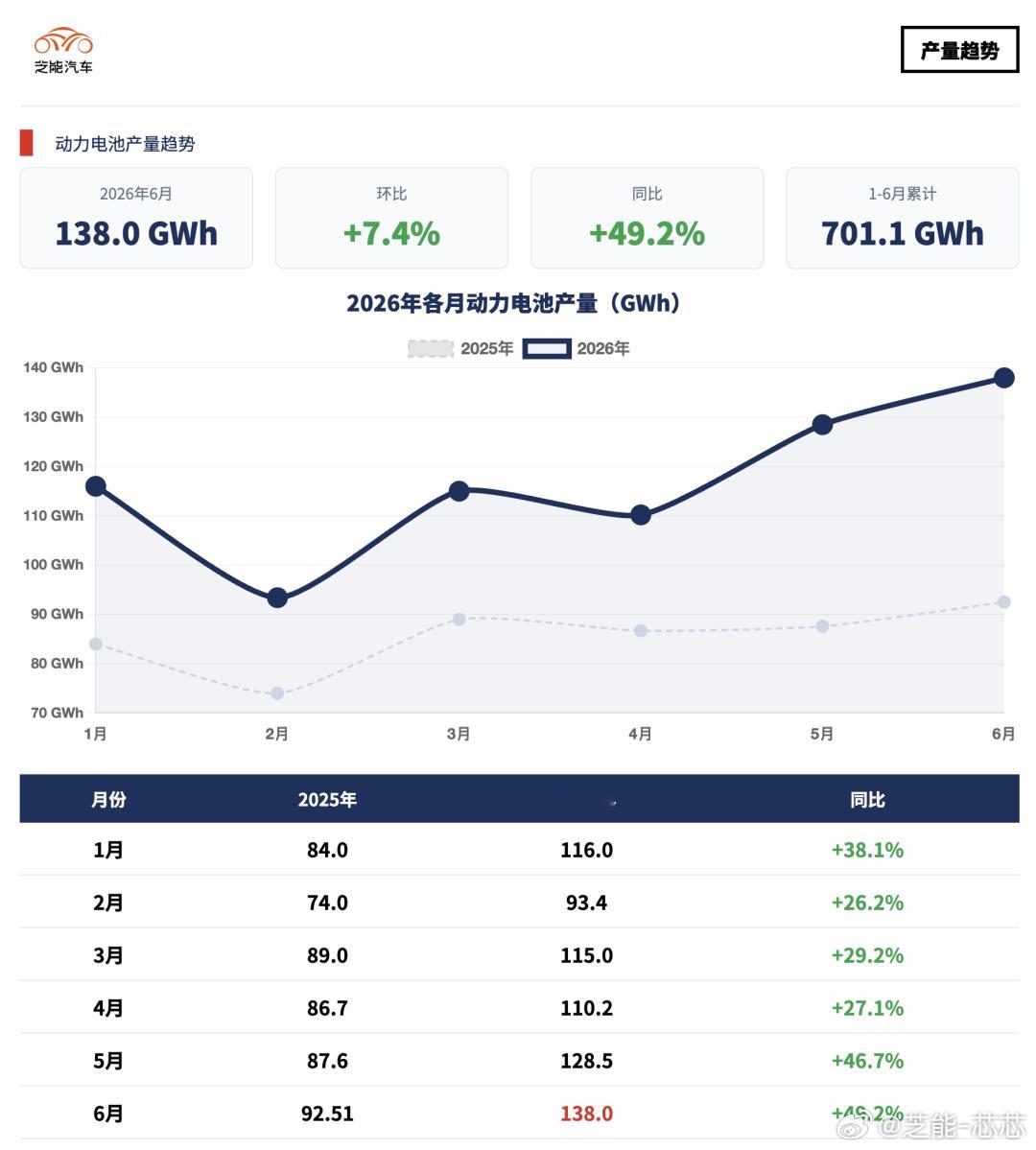
Task: Click the +46.7% cell
Action: point(867,1061)
